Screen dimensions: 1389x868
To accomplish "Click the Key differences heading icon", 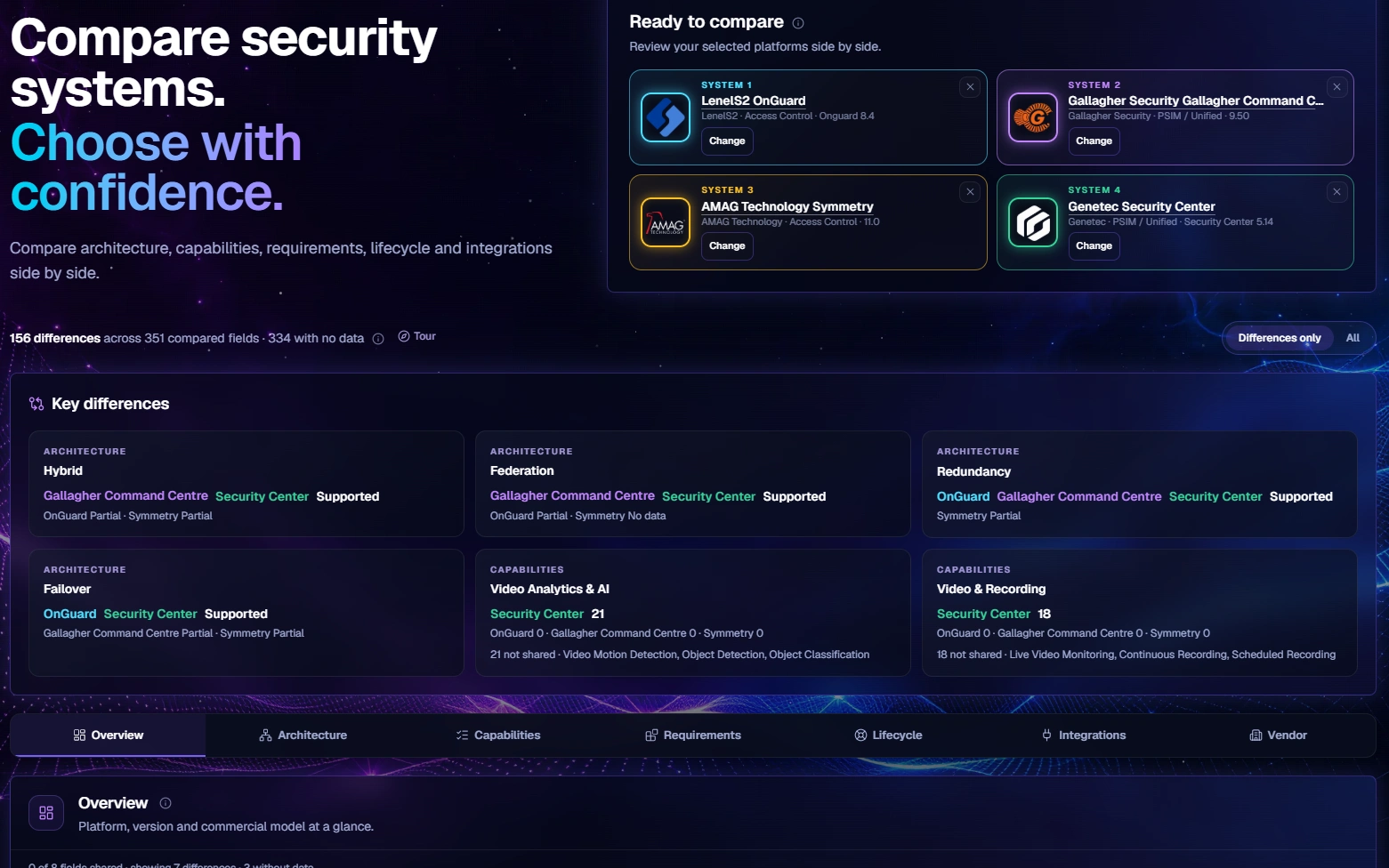I will [36, 404].
